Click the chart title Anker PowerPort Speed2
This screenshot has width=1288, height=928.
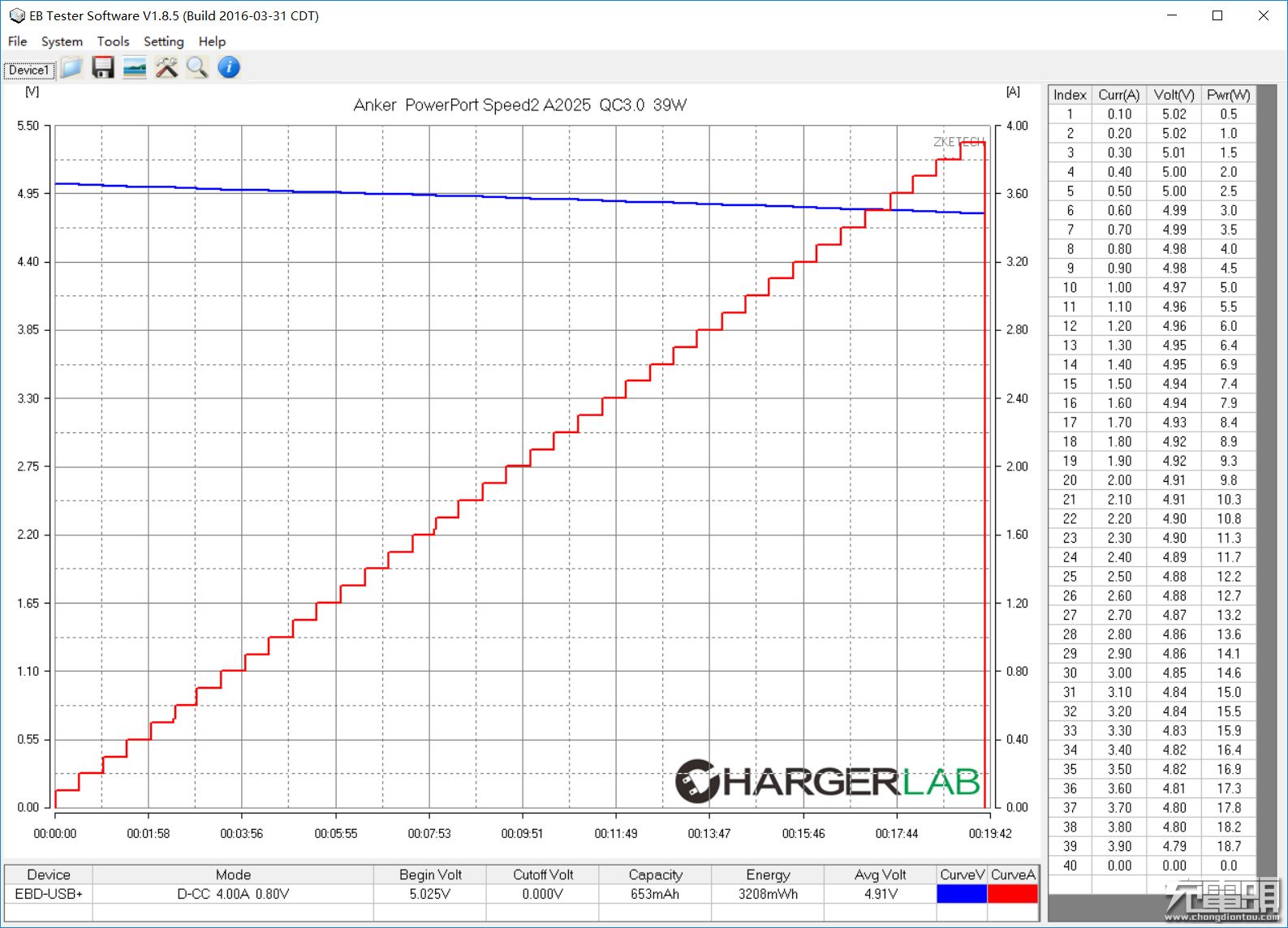[x=520, y=105]
